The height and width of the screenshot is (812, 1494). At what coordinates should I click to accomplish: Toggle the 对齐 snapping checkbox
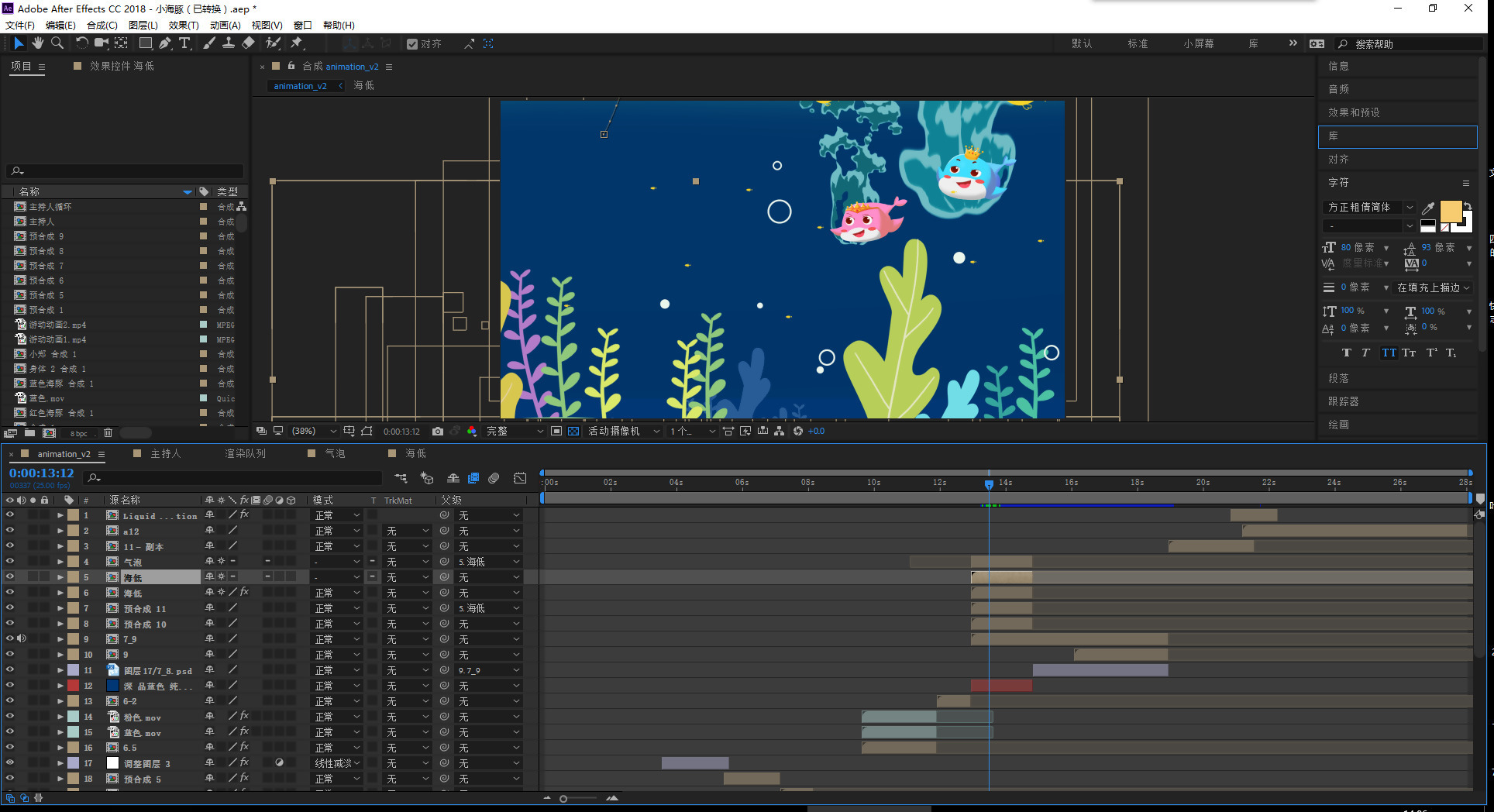tap(412, 44)
